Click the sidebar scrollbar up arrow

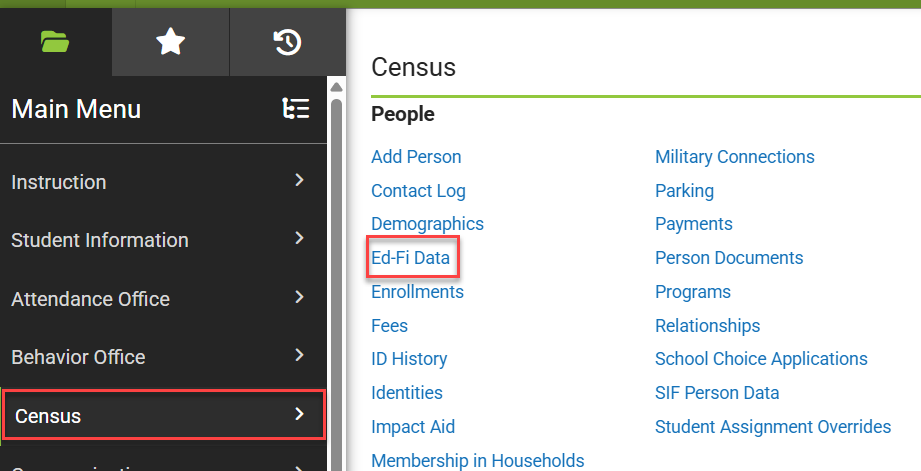tap(336, 88)
